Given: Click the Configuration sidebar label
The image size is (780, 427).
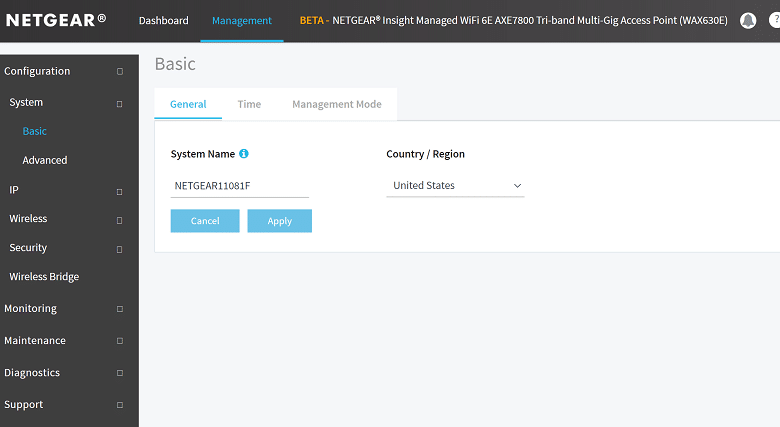Looking at the screenshot, I should tap(37, 71).
